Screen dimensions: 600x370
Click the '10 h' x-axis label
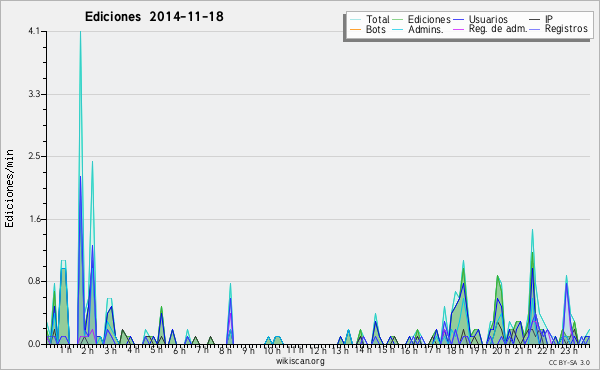point(272,350)
